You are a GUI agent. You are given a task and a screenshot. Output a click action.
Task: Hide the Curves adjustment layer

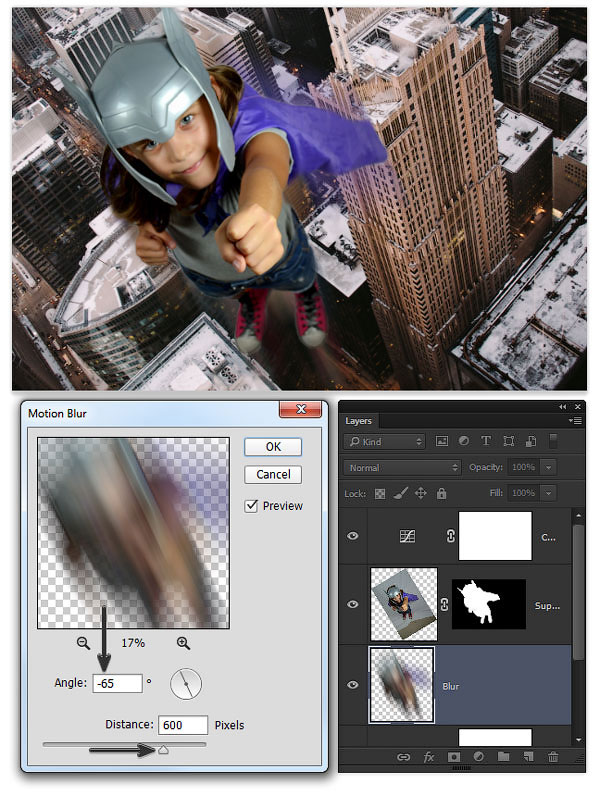[353, 536]
